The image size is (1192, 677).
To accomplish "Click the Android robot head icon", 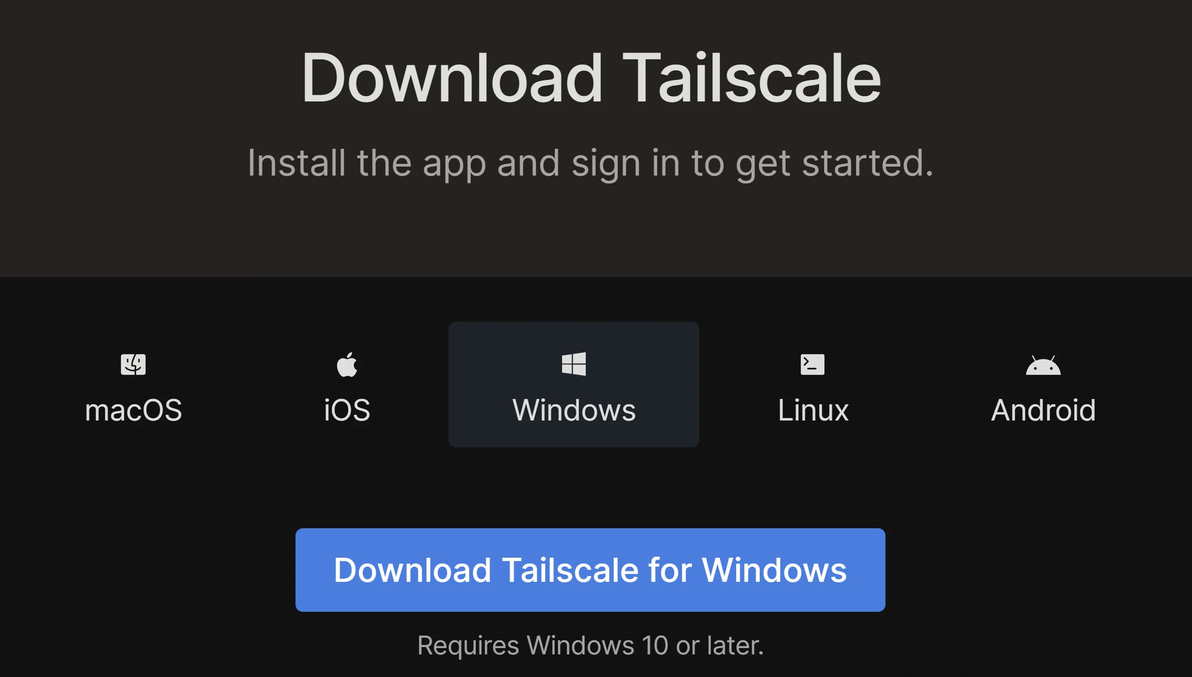I will (1043, 366).
